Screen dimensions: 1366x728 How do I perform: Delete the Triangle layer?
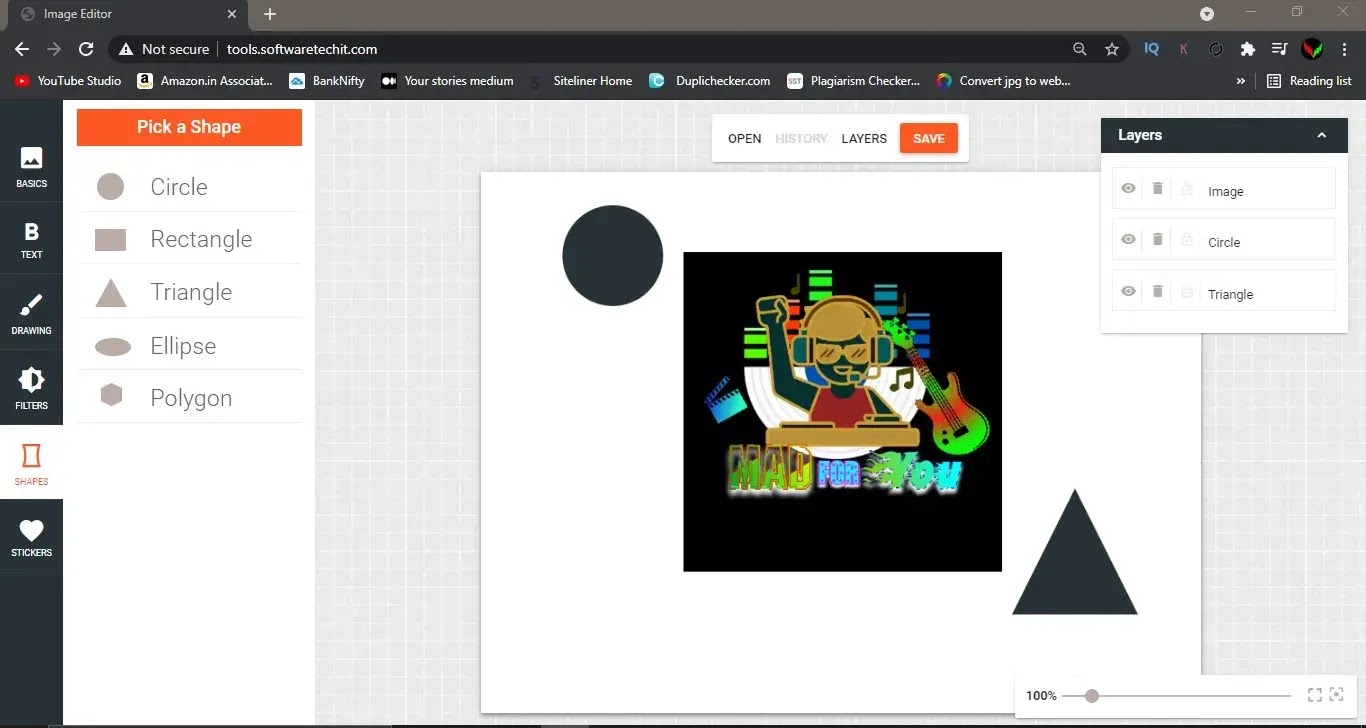(1157, 291)
